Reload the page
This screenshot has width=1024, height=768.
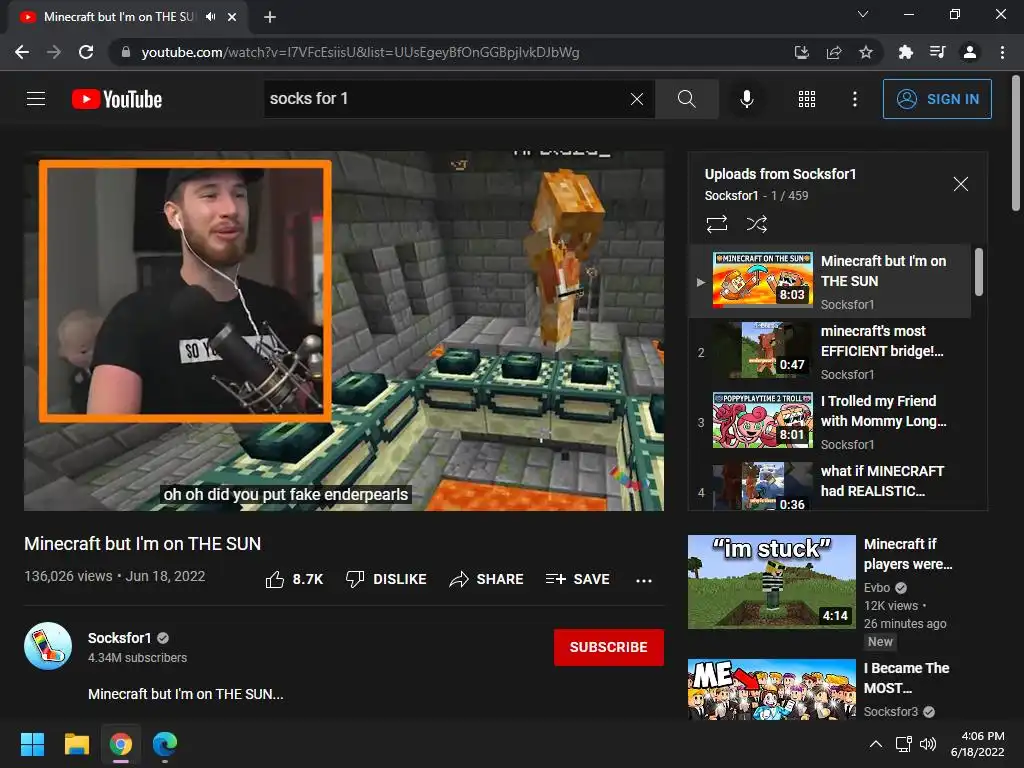[x=86, y=52]
